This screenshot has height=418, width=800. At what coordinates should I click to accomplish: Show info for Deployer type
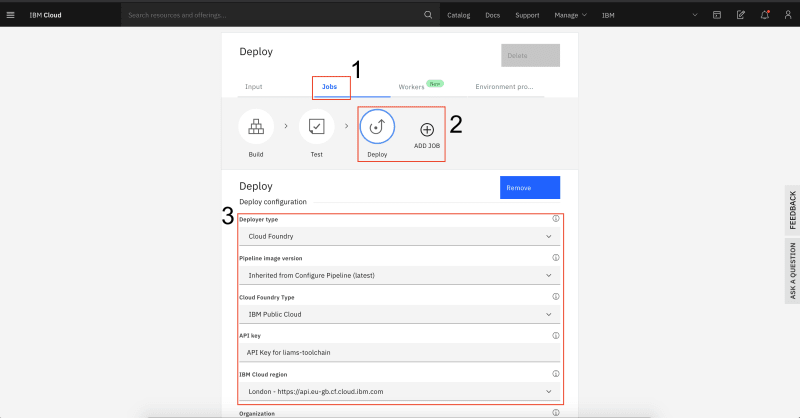pos(556,218)
